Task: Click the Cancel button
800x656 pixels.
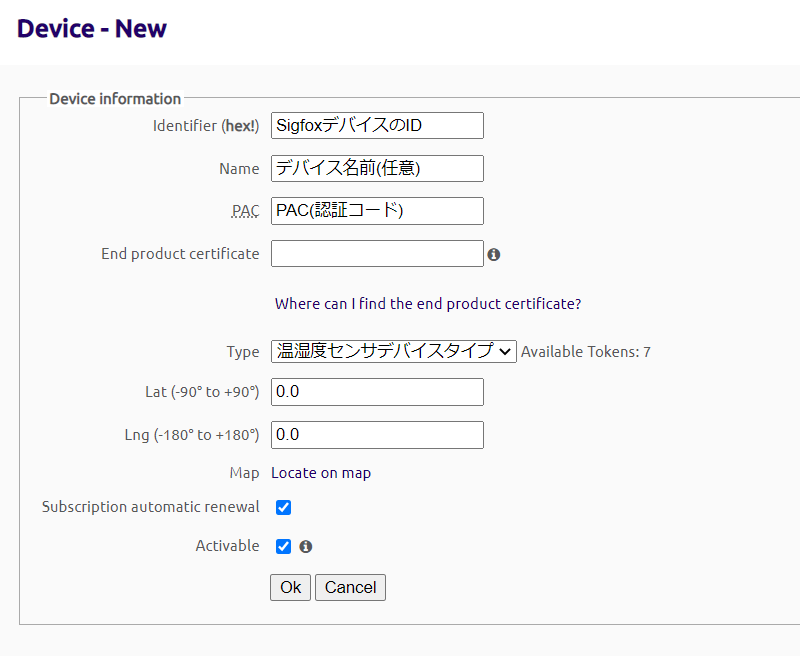Action: [x=351, y=587]
